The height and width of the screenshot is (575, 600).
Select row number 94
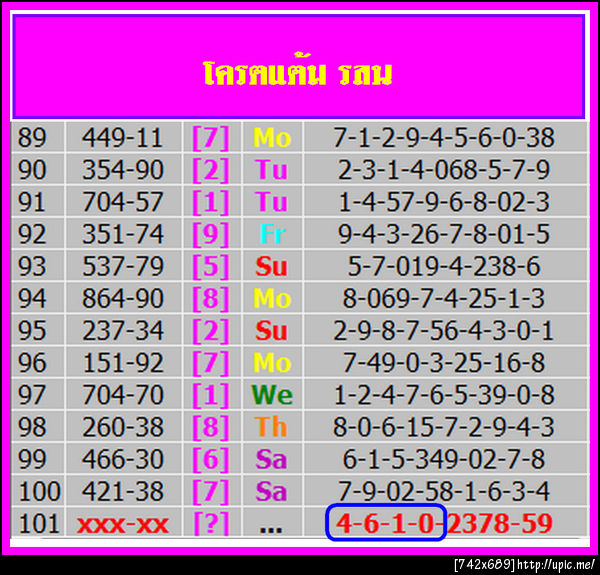32,298
